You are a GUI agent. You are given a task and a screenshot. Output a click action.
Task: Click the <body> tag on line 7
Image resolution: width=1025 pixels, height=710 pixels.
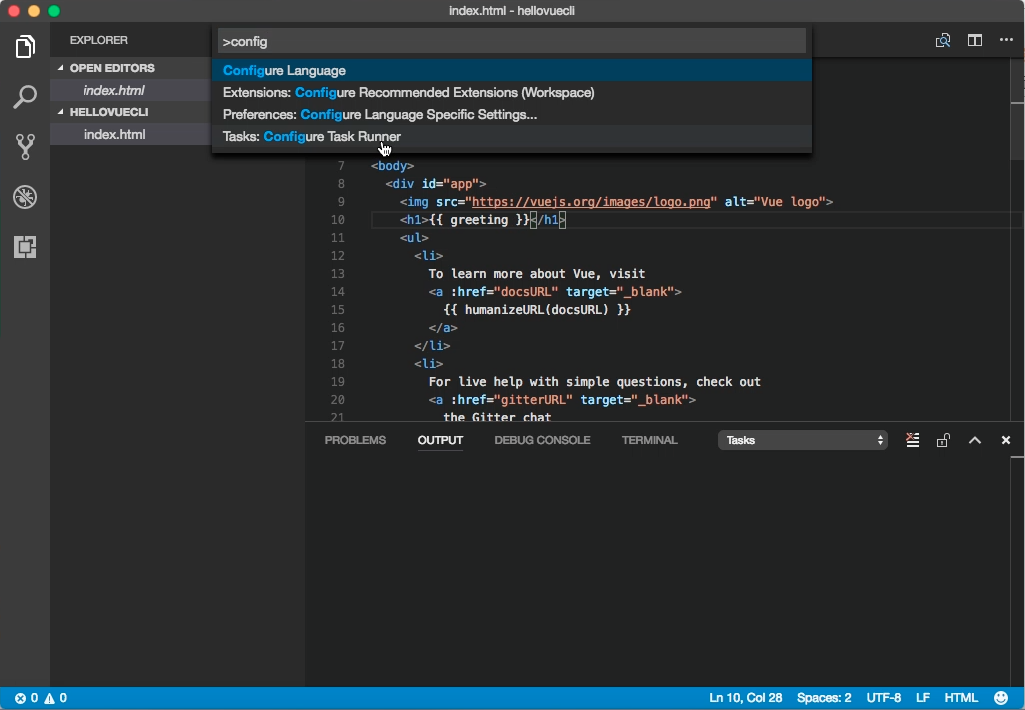point(392,166)
